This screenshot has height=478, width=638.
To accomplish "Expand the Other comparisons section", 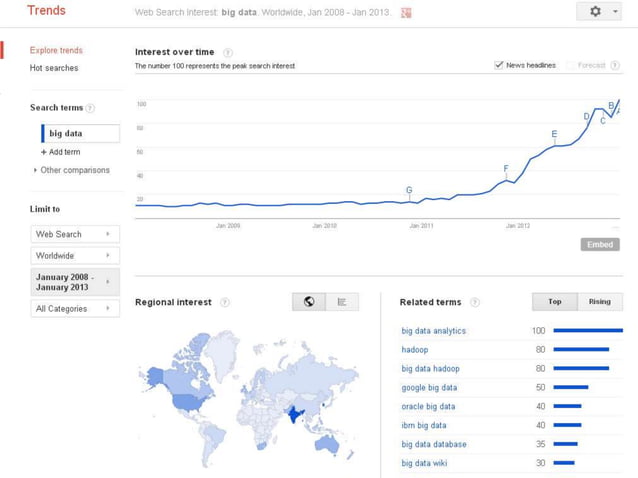I will [x=72, y=170].
